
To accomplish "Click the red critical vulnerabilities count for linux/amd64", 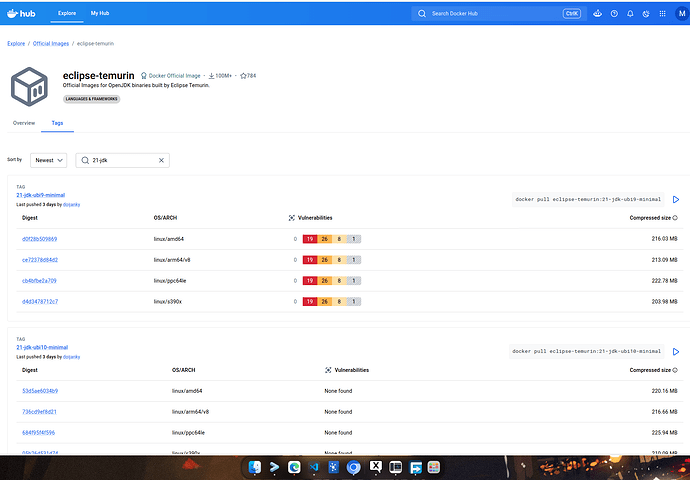I will (x=310, y=239).
